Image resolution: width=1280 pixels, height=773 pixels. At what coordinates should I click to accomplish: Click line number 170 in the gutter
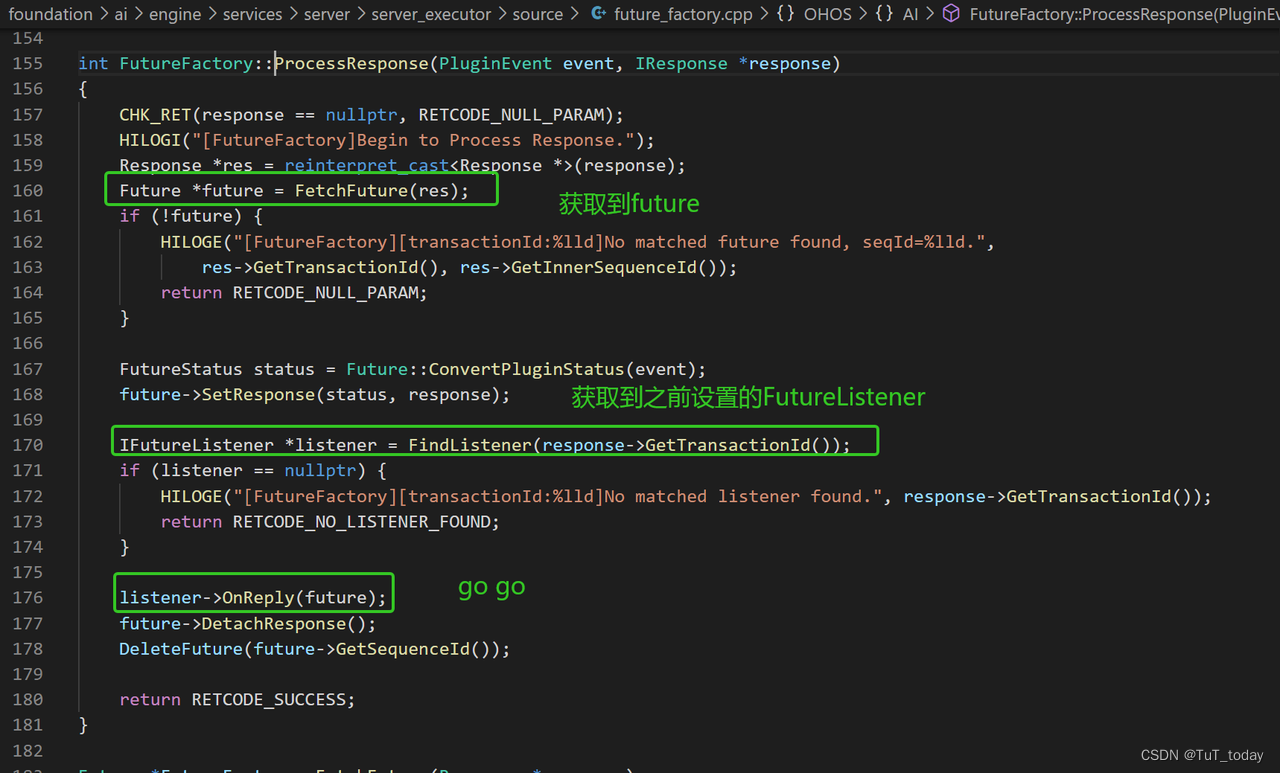tap(28, 445)
